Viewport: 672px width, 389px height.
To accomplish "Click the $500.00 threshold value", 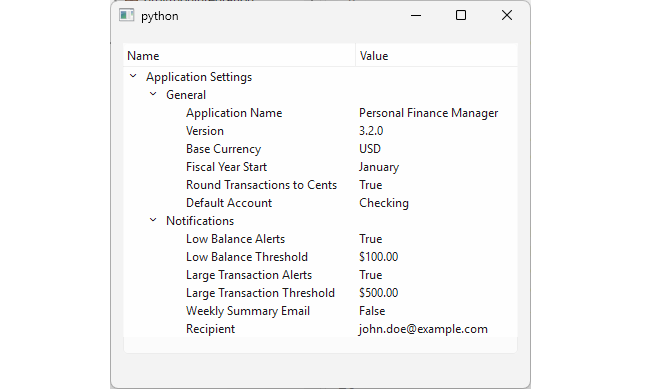I will click(379, 293).
